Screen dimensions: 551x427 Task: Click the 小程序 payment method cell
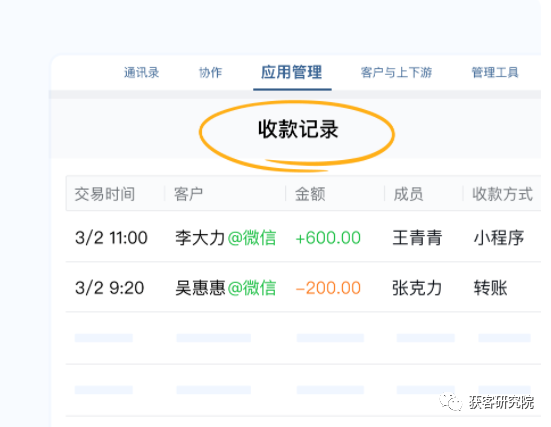[499, 238]
